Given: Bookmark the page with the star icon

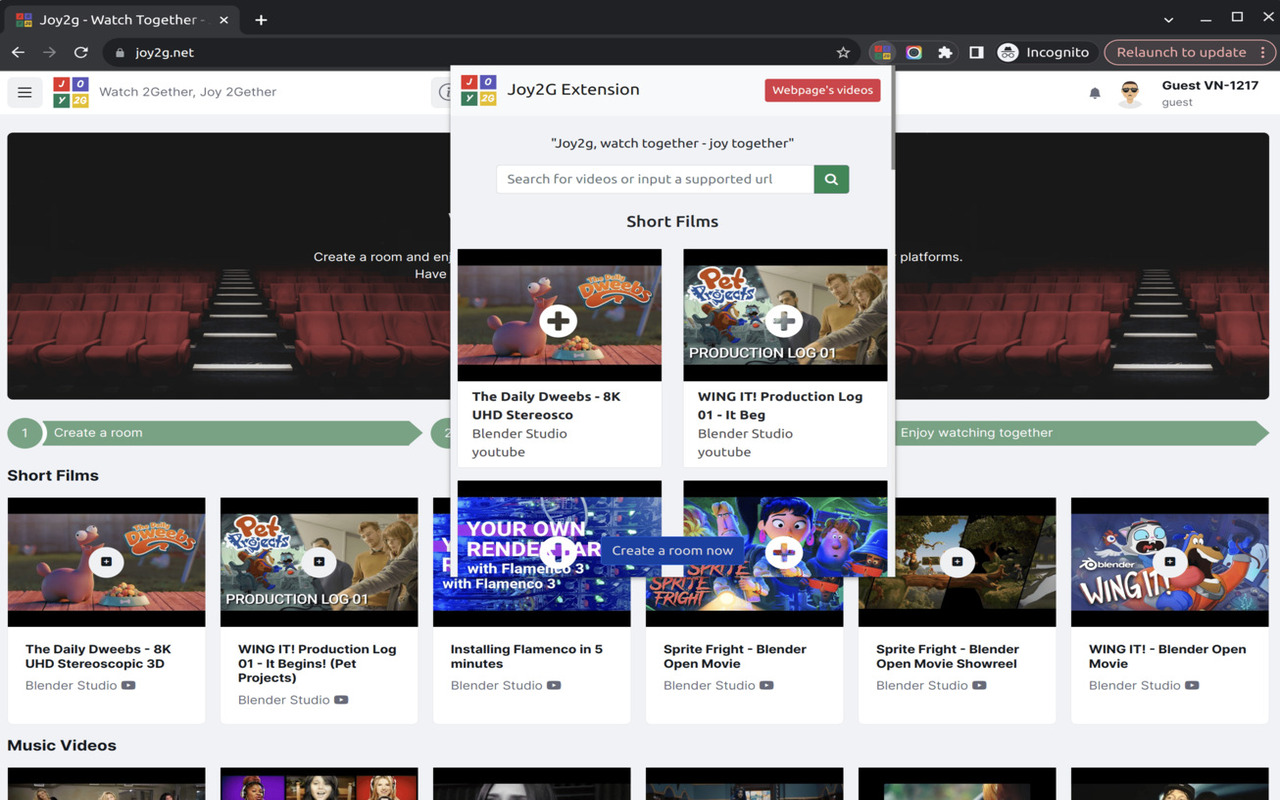Looking at the screenshot, I should 843,52.
